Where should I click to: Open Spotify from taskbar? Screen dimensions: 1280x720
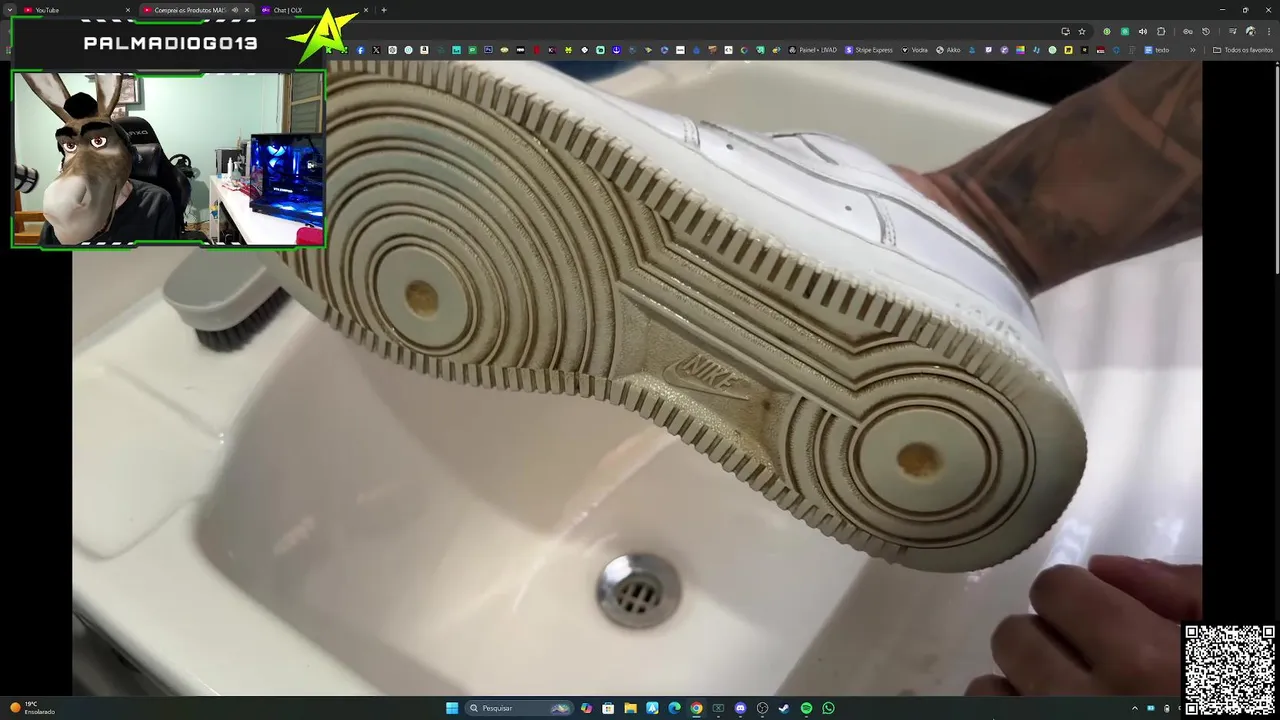806,708
